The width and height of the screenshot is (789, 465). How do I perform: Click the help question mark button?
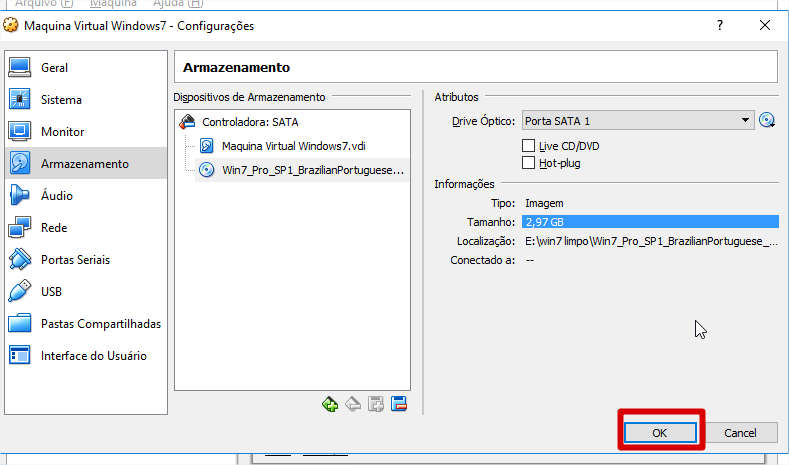click(x=720, y=25)
